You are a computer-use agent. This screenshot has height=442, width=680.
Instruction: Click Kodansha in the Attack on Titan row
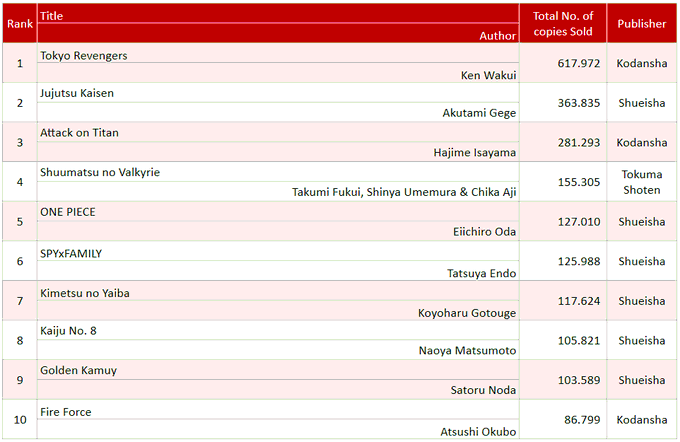642,142
